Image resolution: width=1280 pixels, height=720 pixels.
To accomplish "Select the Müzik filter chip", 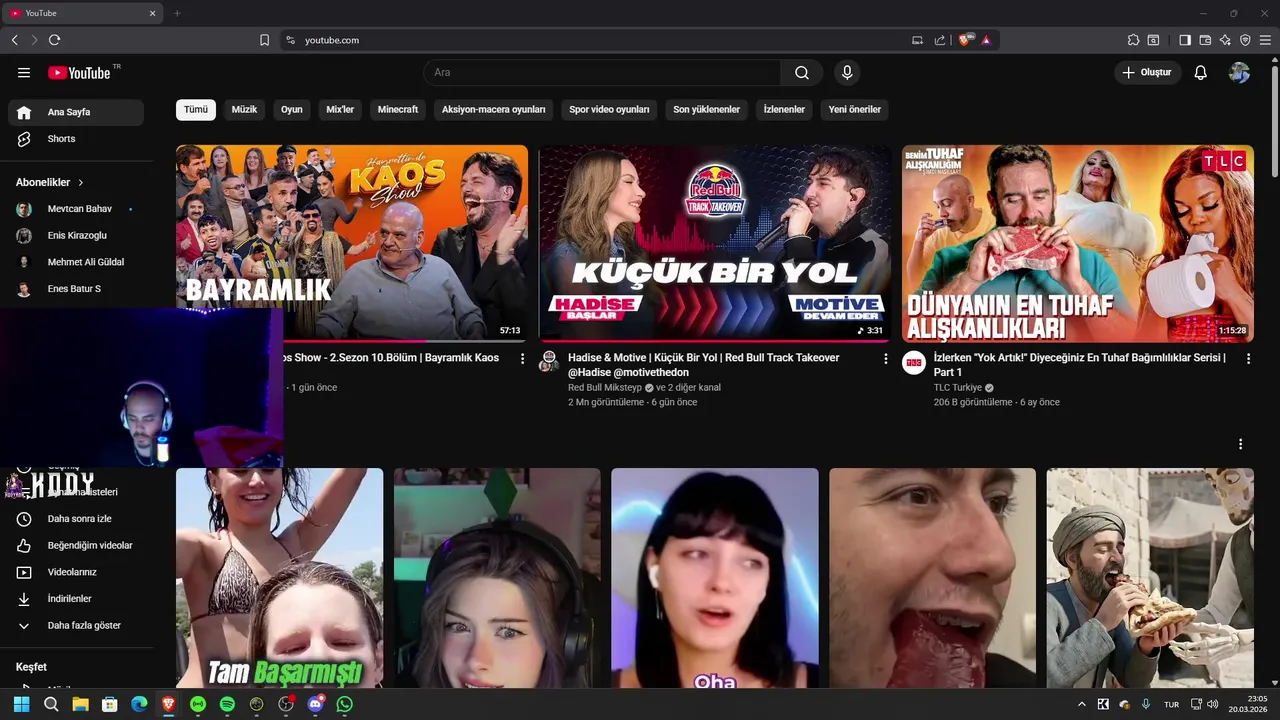I will click(245, 110).
